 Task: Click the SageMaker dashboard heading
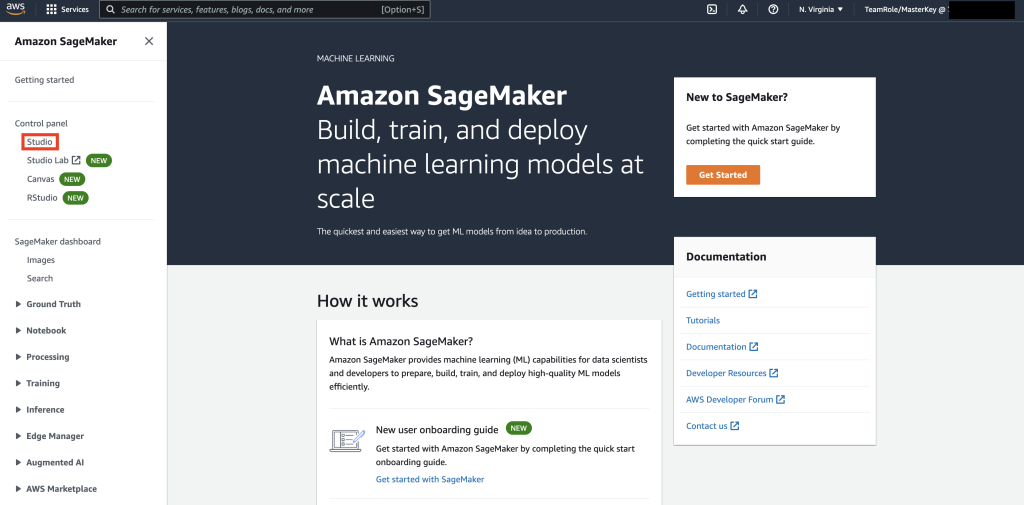57,242
